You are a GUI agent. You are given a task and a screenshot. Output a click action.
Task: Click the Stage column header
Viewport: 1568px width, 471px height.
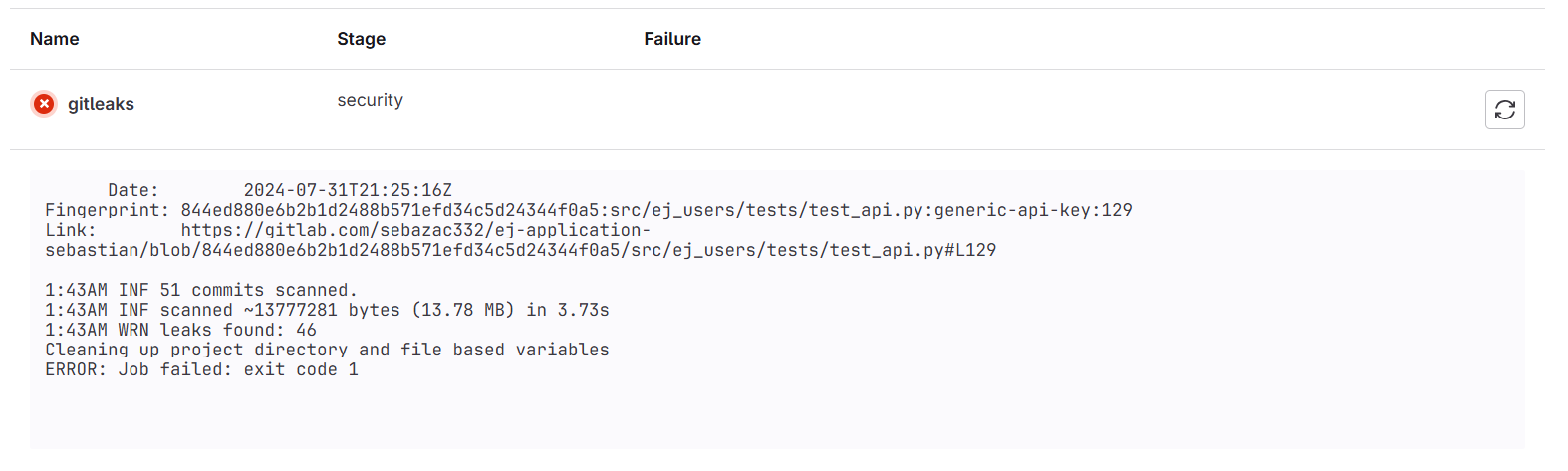tap(361, 39)
